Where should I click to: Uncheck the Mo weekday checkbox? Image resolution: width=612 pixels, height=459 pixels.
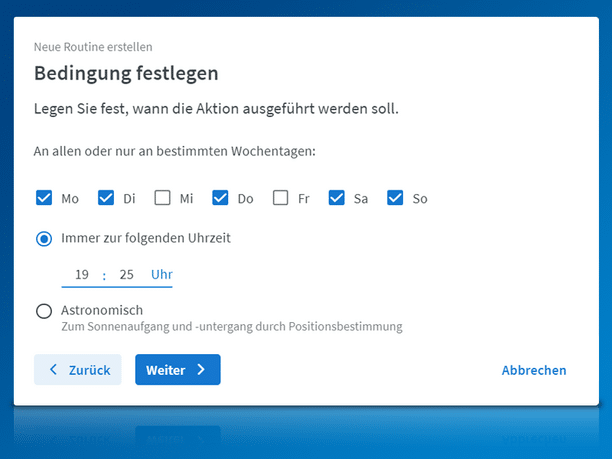(44, 198)
